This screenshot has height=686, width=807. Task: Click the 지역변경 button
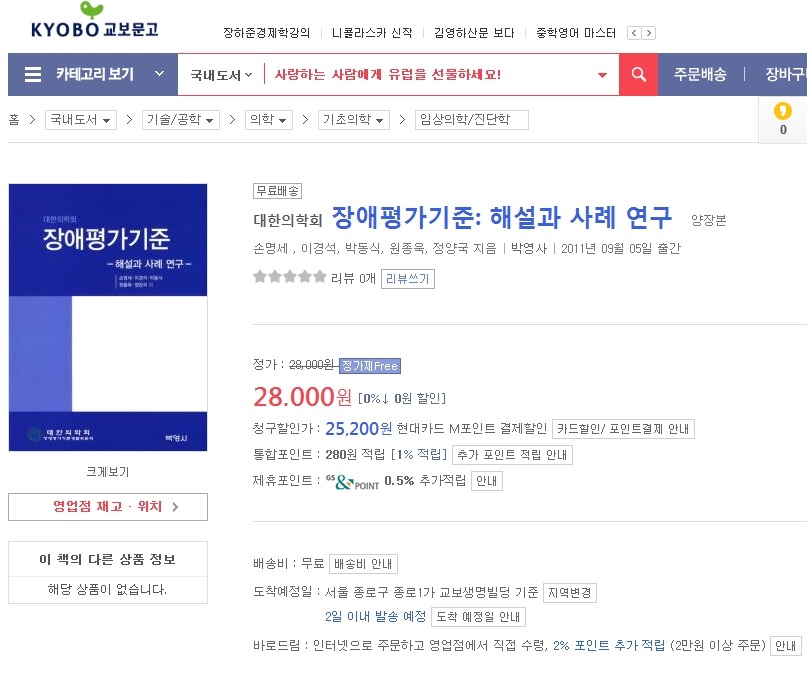tap(570, 593)
